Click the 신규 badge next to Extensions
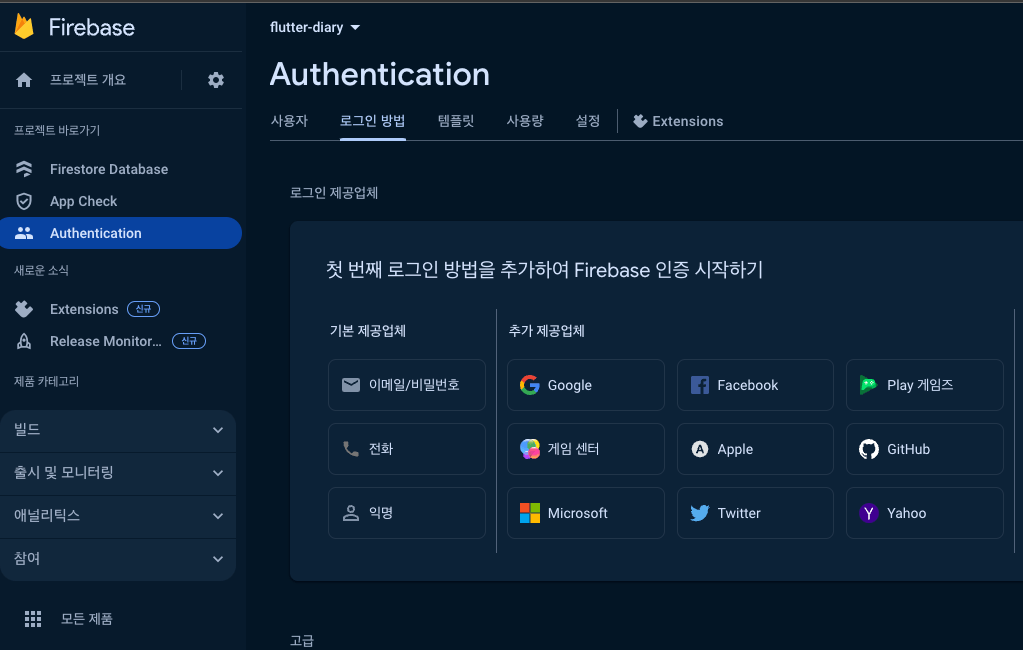Viewport: 1023px width, 650px height. tap(144, 309)
